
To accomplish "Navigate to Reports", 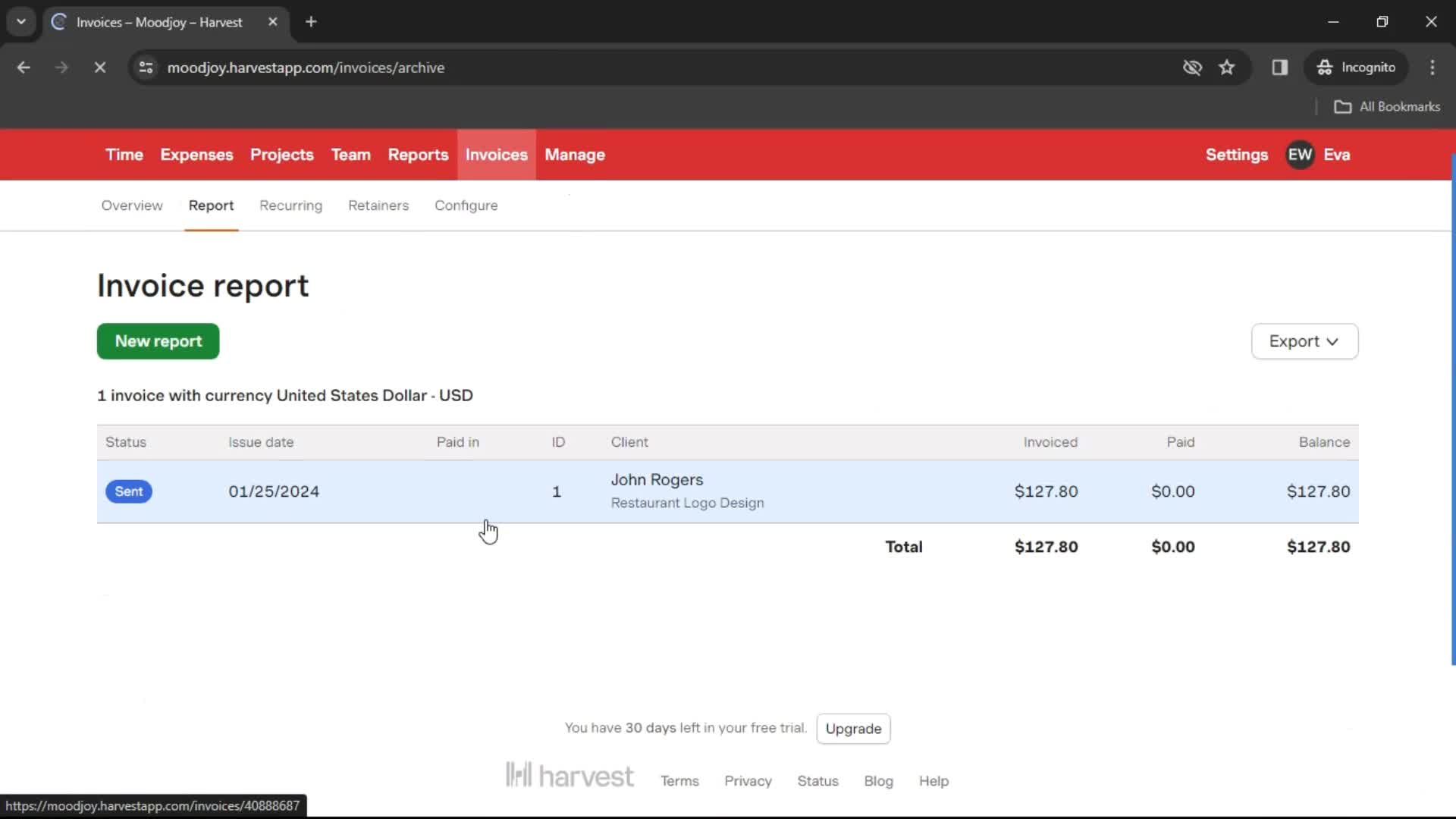I will (418, 155).
